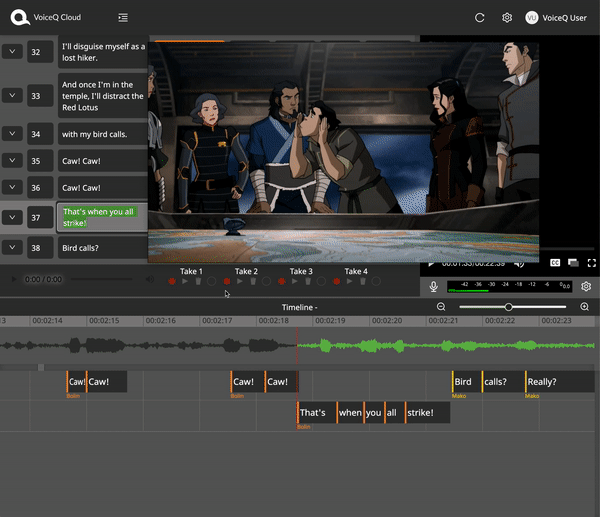Delete Take 1 with trash icon

pos(198,281)
